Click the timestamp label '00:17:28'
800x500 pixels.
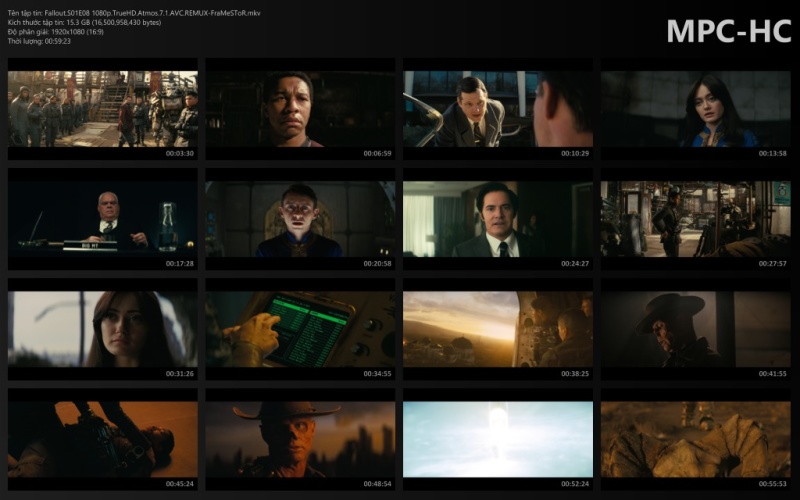point(180,264)
